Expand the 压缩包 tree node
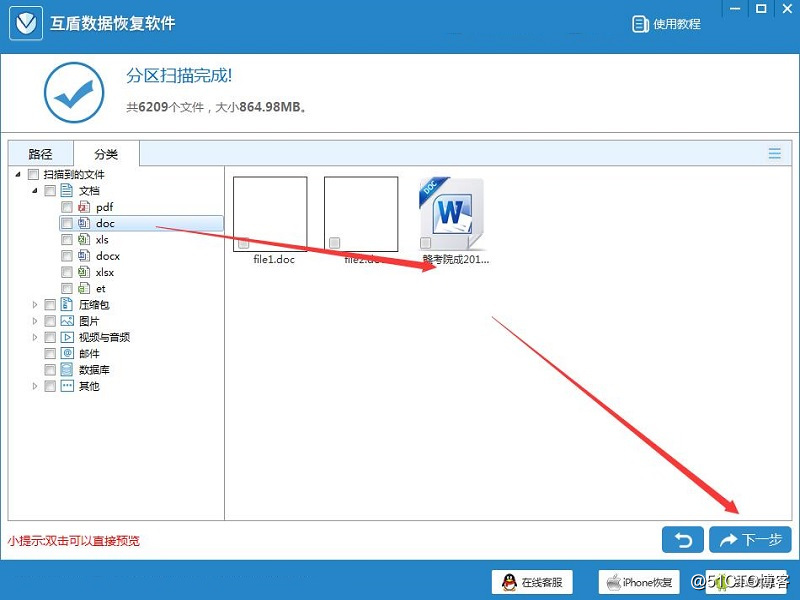 click(x=35, y=305)
